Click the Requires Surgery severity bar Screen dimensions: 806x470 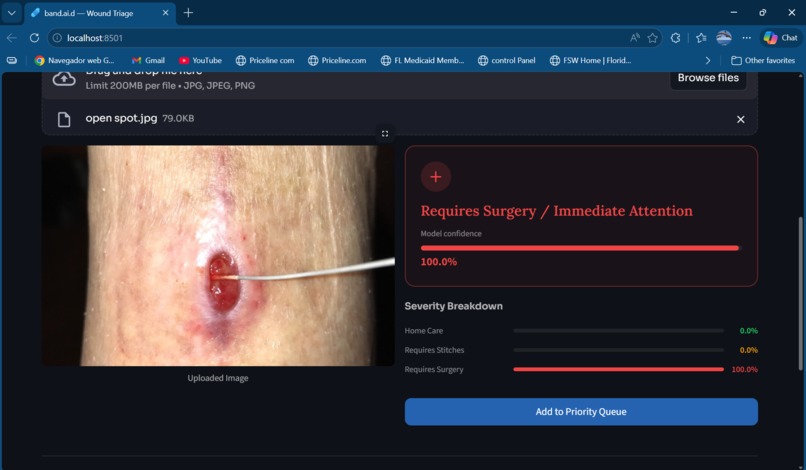tap(618, 369)
